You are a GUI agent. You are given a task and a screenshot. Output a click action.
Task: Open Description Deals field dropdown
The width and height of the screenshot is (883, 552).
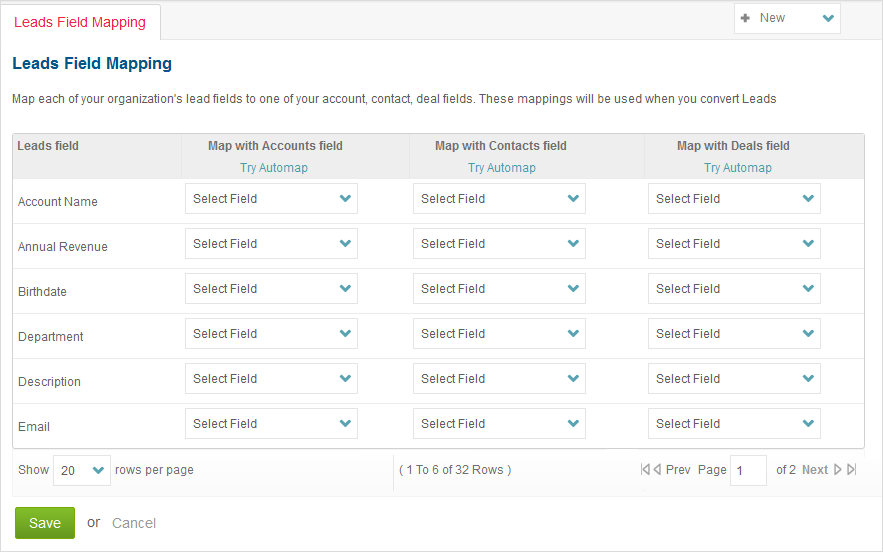(x=734, y=379)
